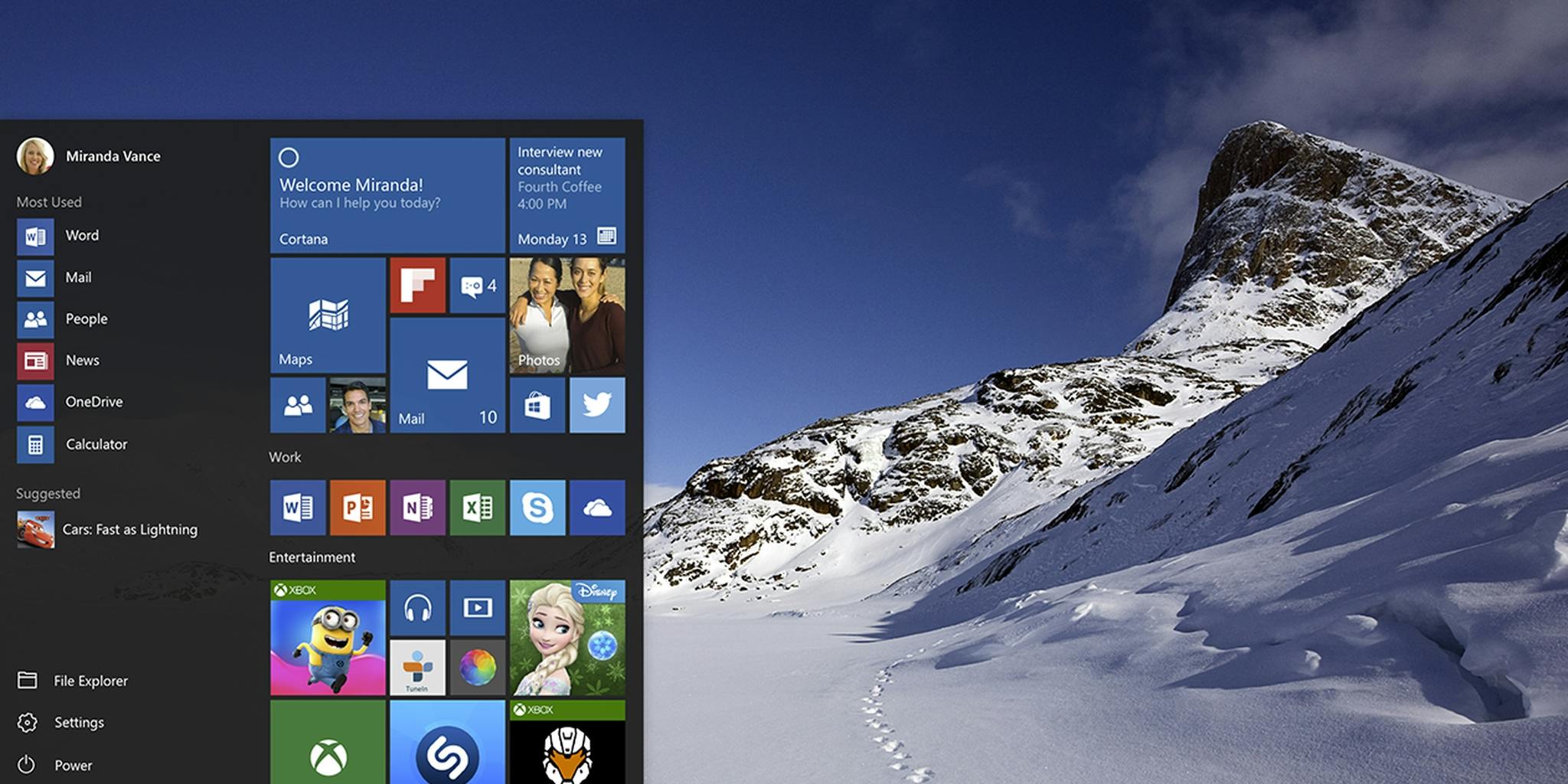Viewport: 1568px width, 784px height.
Task: Open the Shazam tile
Action: tap(448, 742)
